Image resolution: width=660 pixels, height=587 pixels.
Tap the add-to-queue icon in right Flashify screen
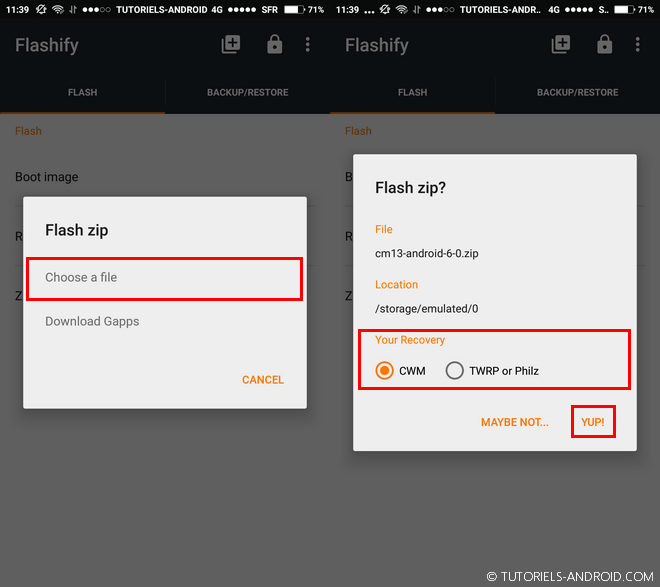click(x=561, y=44)
